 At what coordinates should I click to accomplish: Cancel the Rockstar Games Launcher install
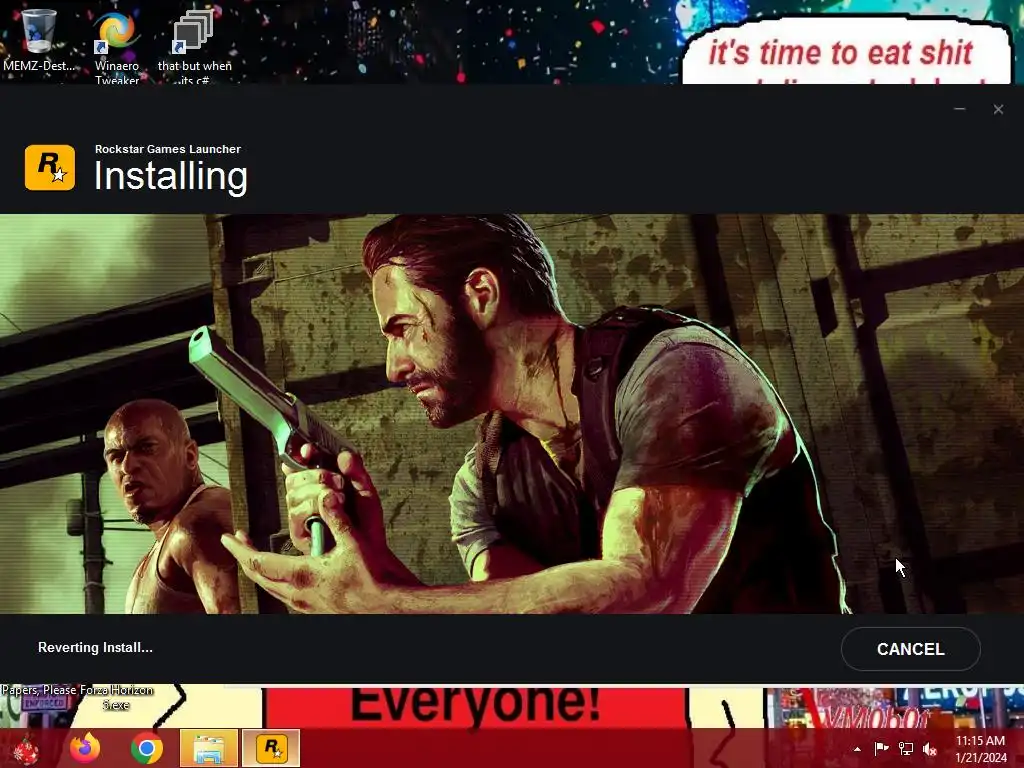coord(910,649)
